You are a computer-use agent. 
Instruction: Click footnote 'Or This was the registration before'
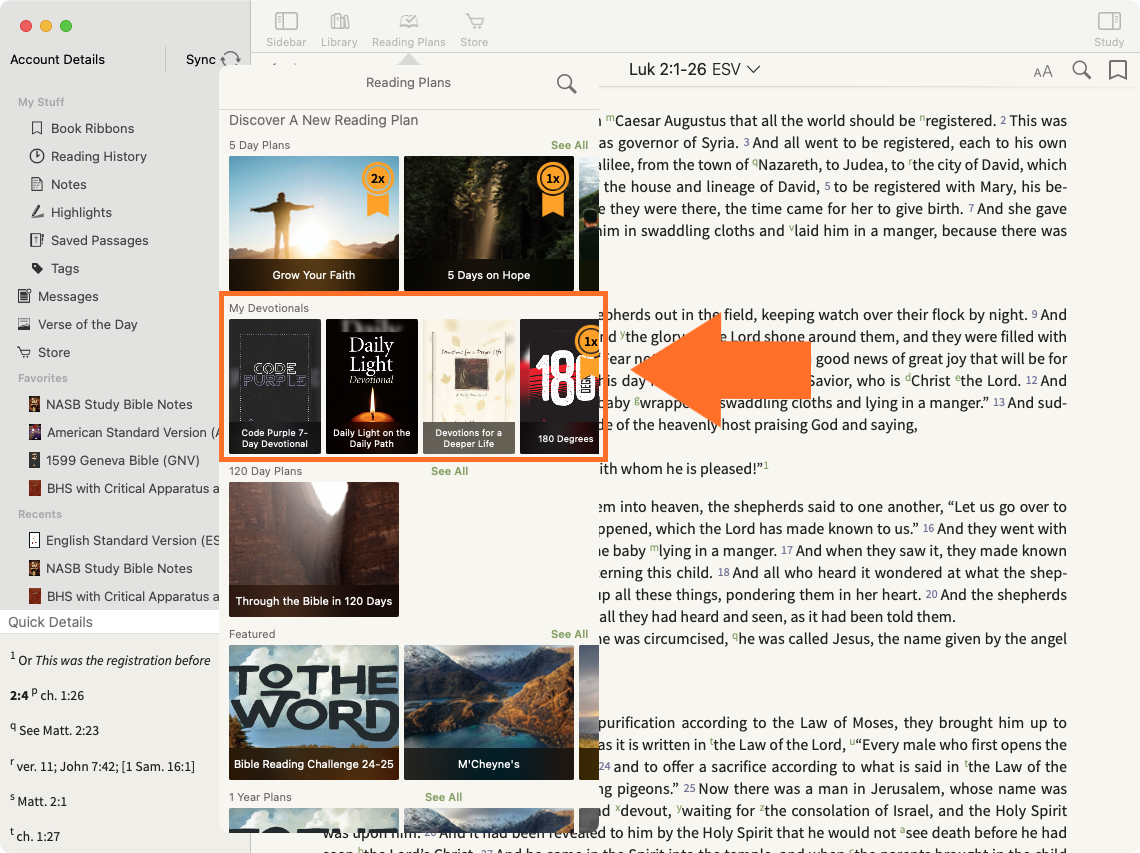point(114,660)
